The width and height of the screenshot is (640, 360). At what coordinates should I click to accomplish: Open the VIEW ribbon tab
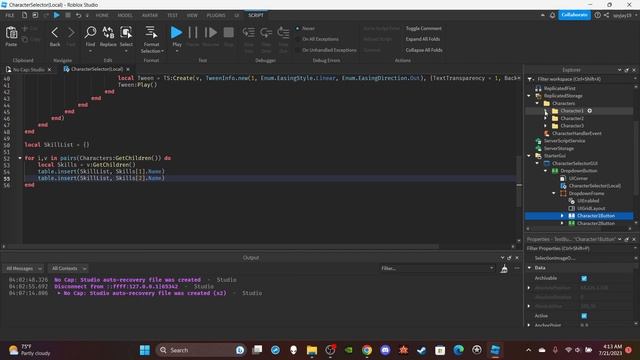click(x=192, y=15)
